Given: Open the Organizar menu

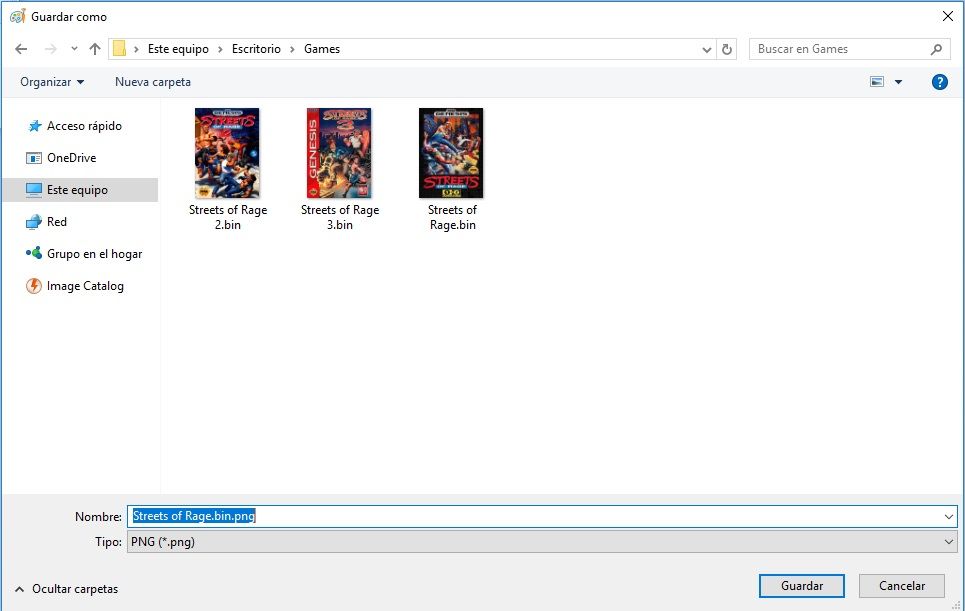Looking at the screenshot, I should (52, 82).
